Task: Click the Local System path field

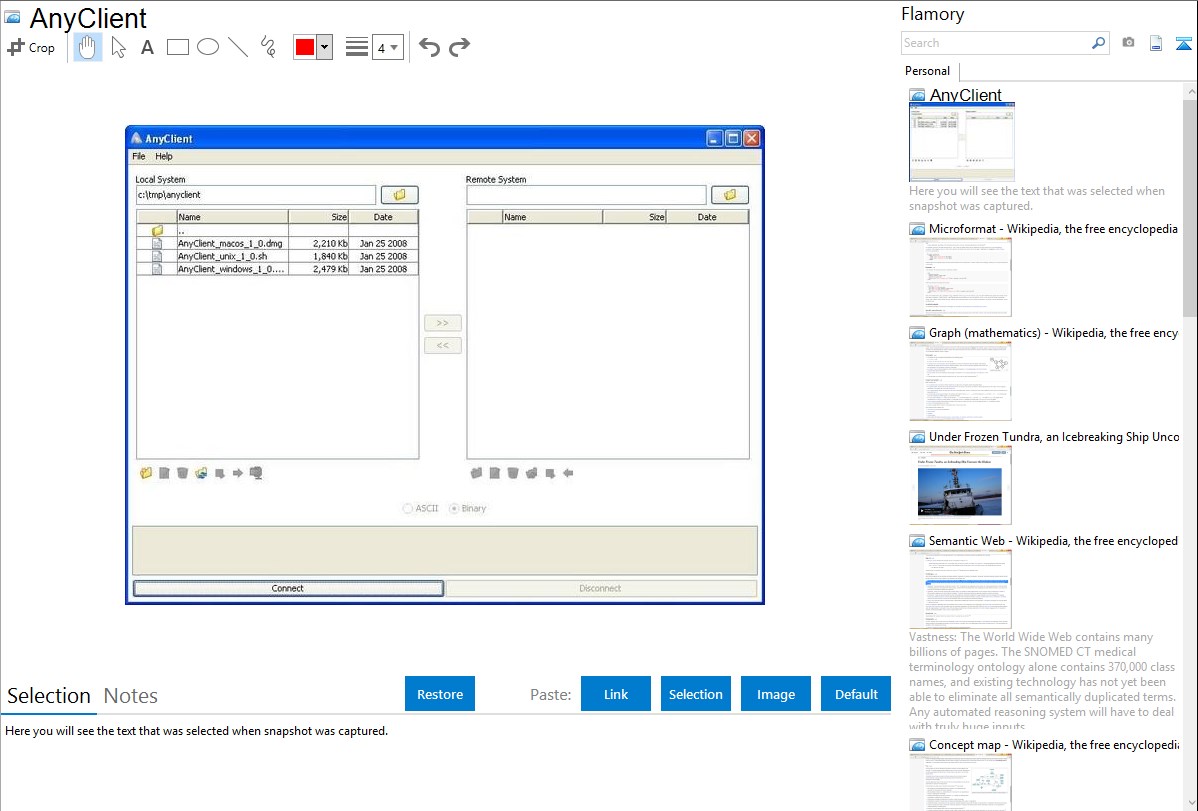Action: pyautogui.click(x=256, y=195)
